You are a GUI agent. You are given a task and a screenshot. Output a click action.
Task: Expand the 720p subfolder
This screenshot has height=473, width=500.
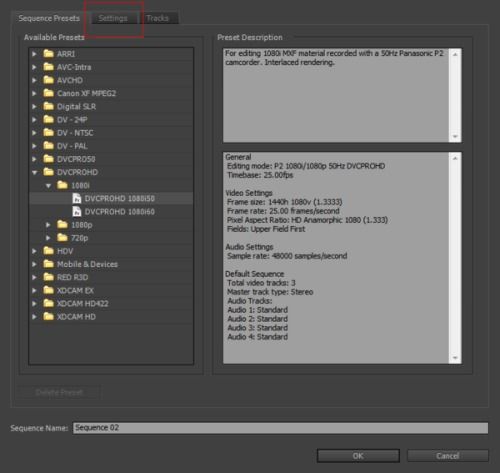click(48, 238)
